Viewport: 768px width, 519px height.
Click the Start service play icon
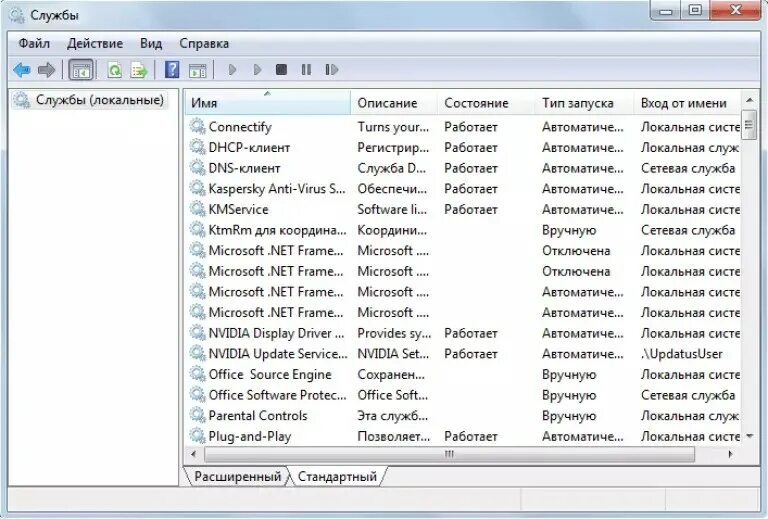tap(233, 70)
